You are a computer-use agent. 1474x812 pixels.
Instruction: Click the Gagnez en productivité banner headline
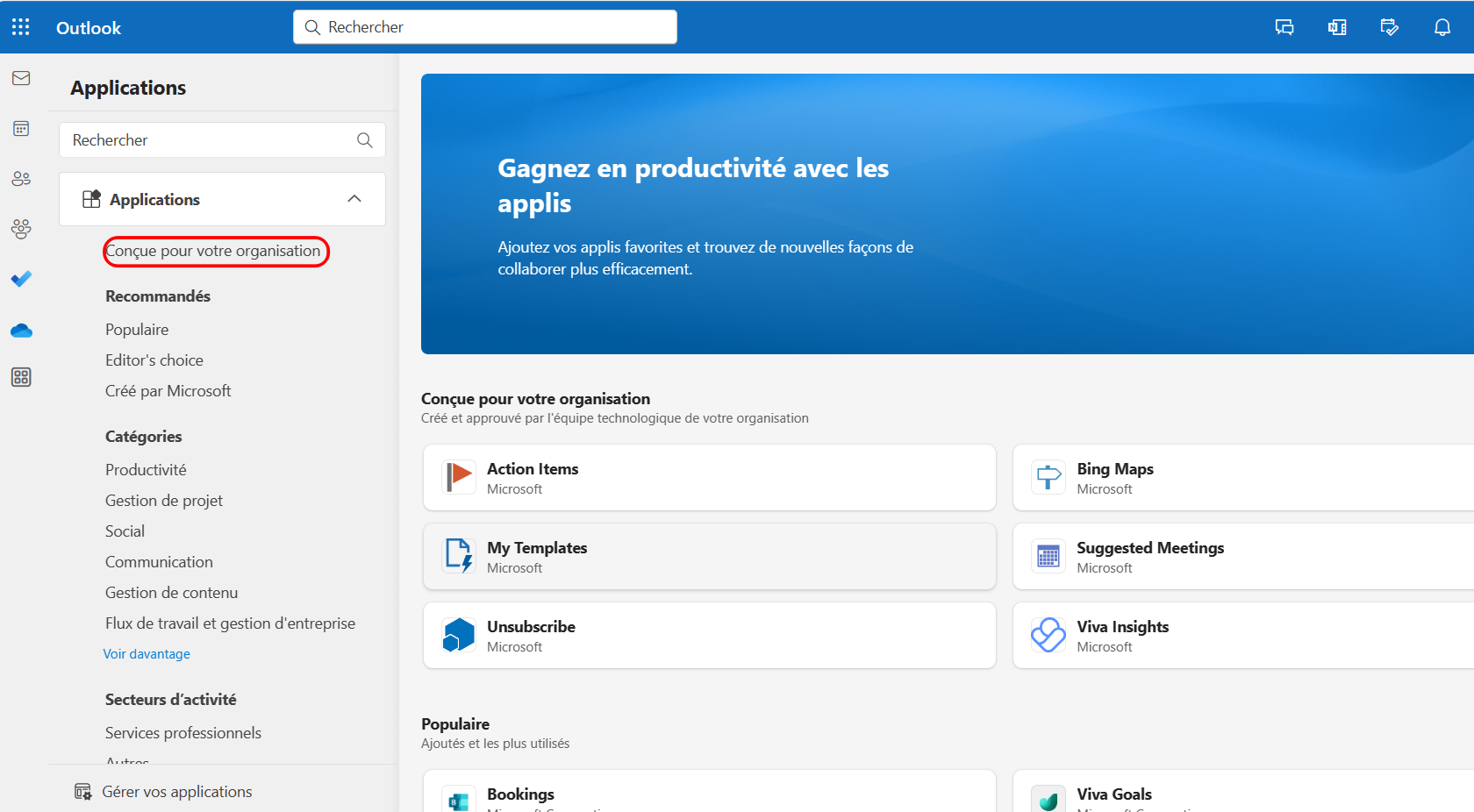(x=693, y=185)
